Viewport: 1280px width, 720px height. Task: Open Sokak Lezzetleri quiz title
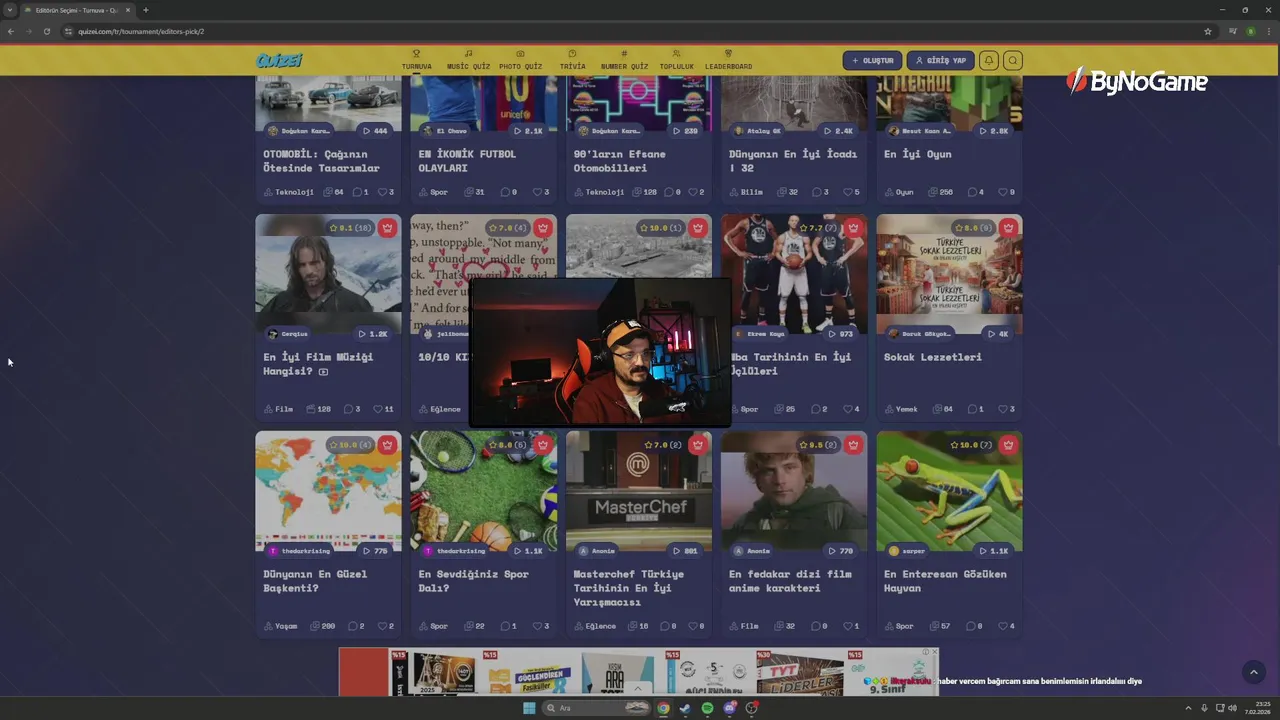coord(932,357)
